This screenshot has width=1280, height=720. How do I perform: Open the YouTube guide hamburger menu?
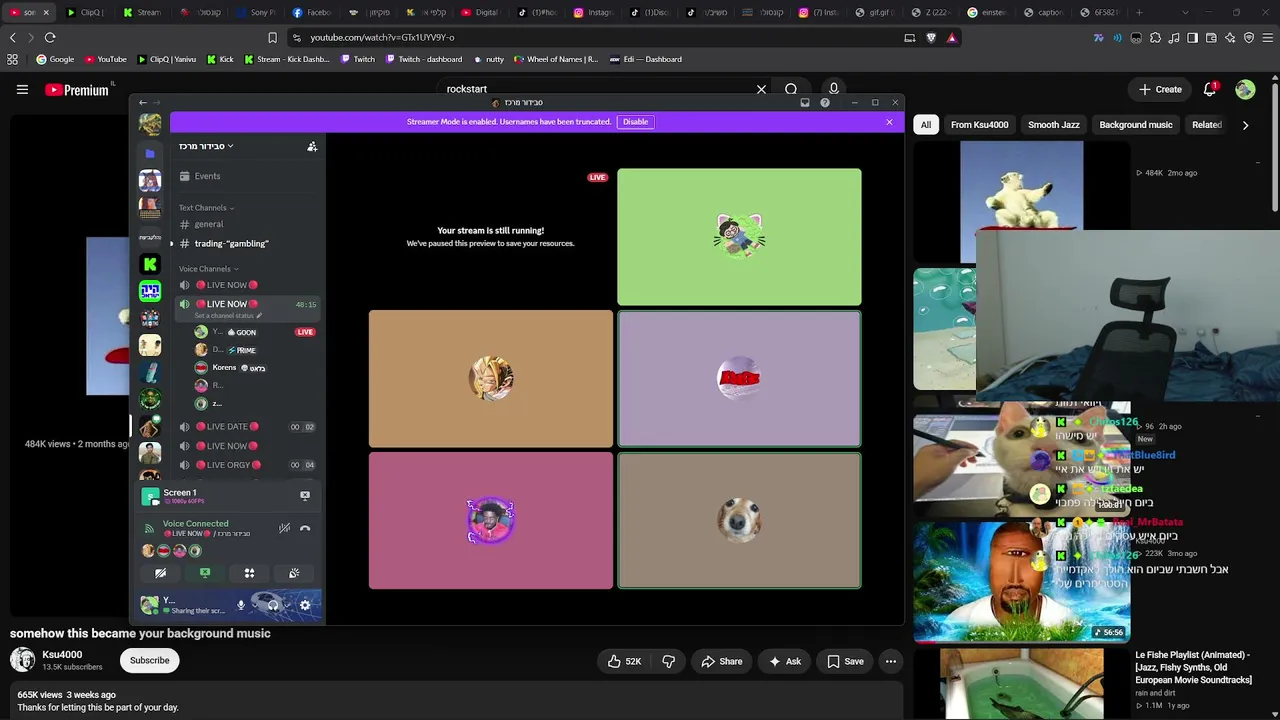pyautogui.click(x=22, y=89)
